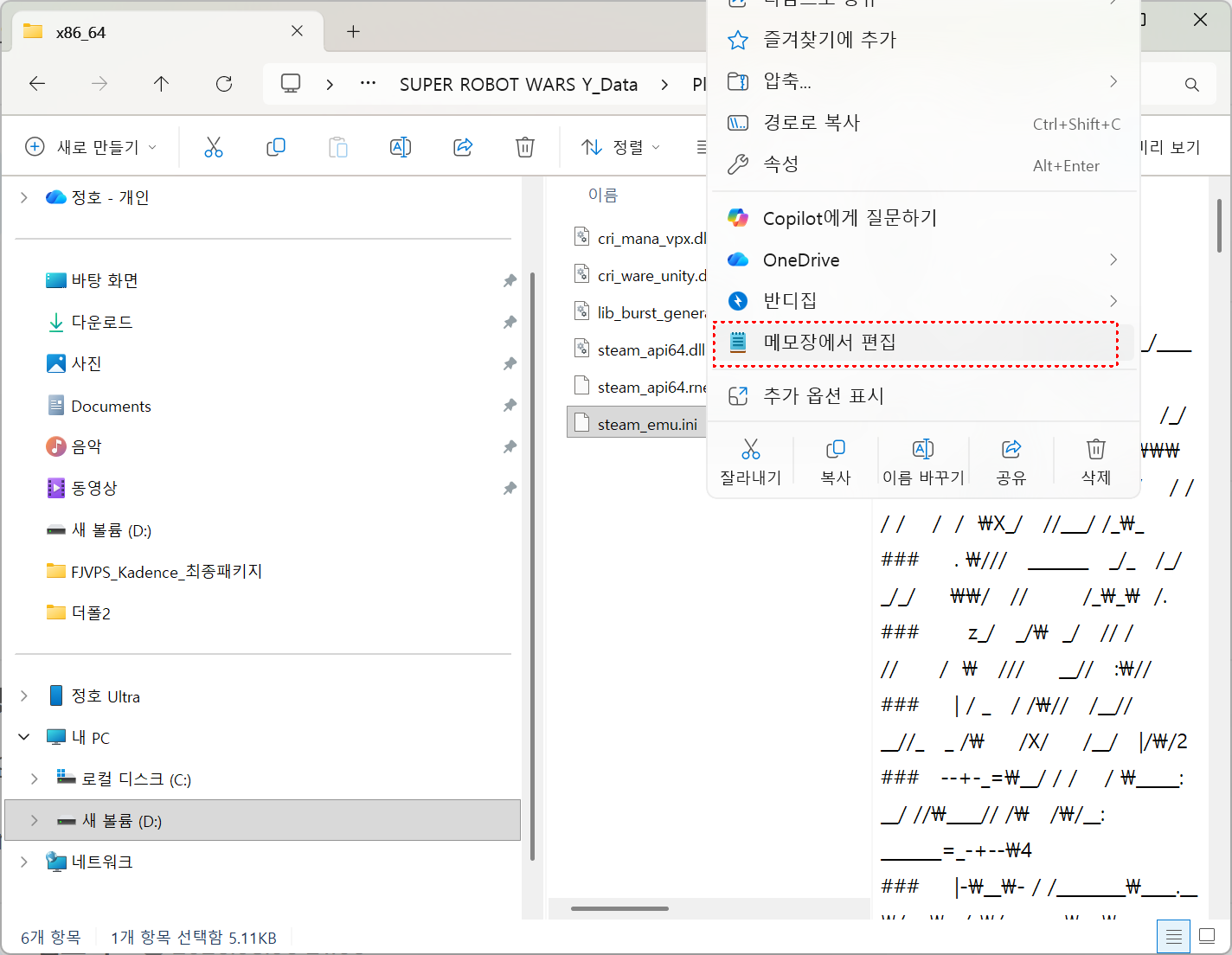Open 음악 in the sidebar
The image size is (1232, 955).
[86, 446]
